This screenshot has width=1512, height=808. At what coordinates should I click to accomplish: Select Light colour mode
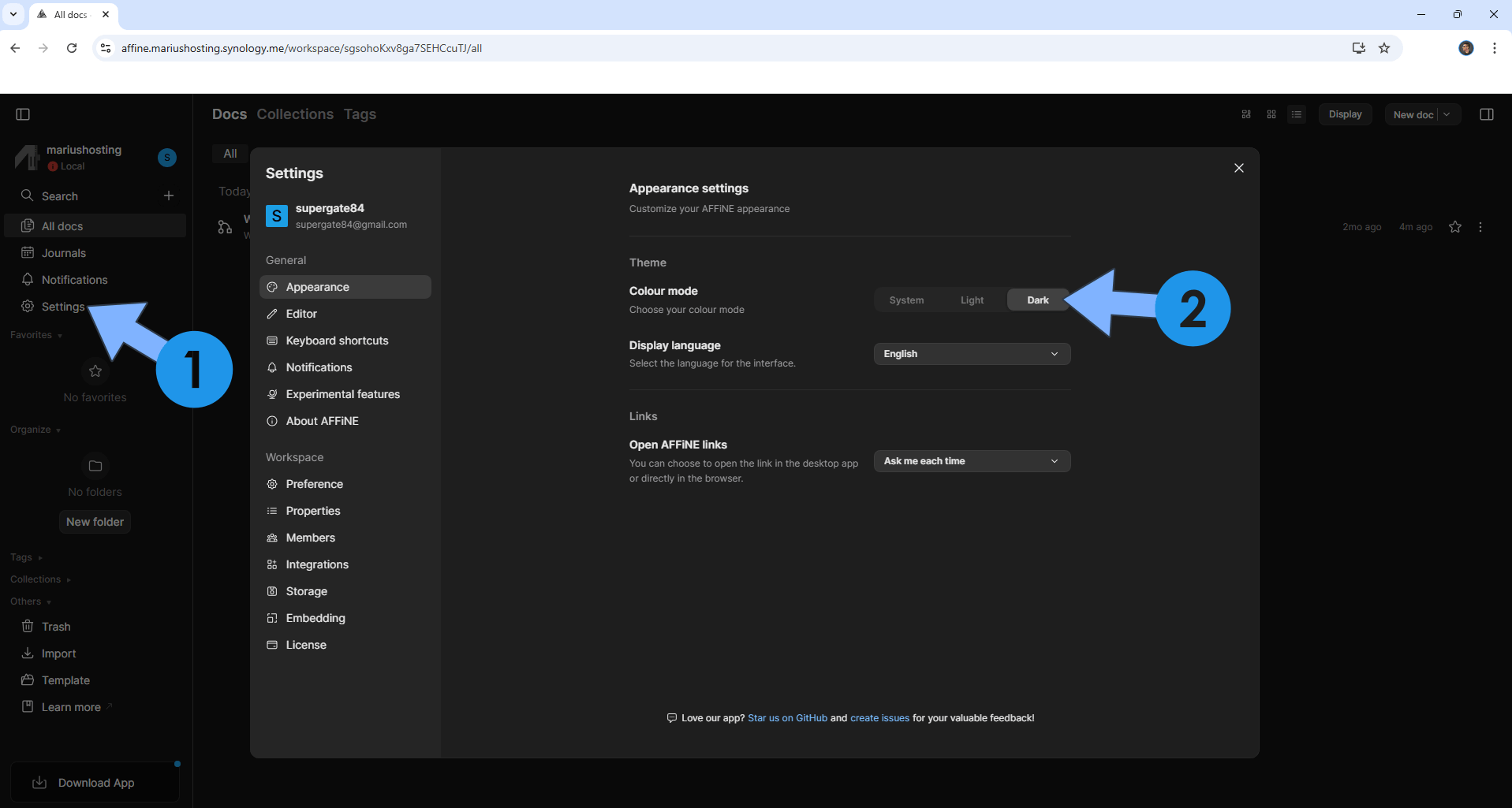[973, 300]
